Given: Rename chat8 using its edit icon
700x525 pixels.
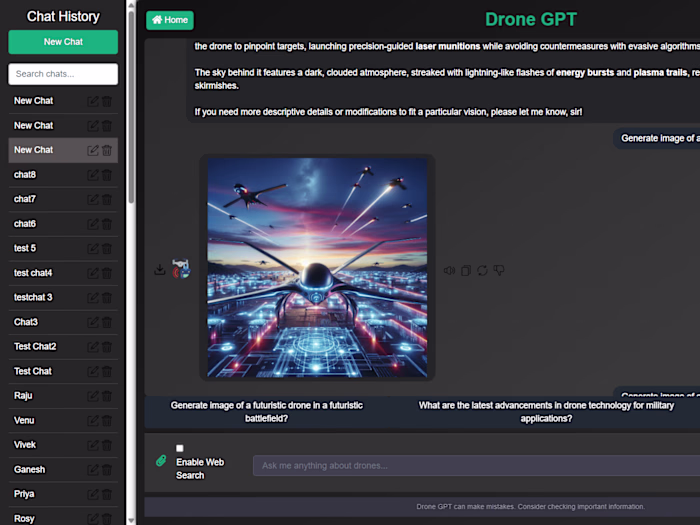Looking at the screenshot, I should click(x=92, y=175).
